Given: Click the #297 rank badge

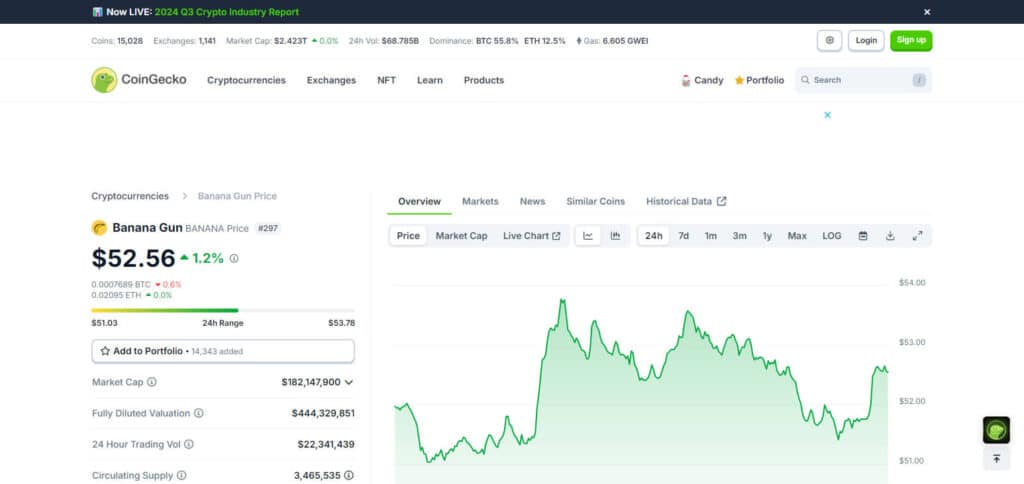Looking at the screenshot, I should pos(268,228).
